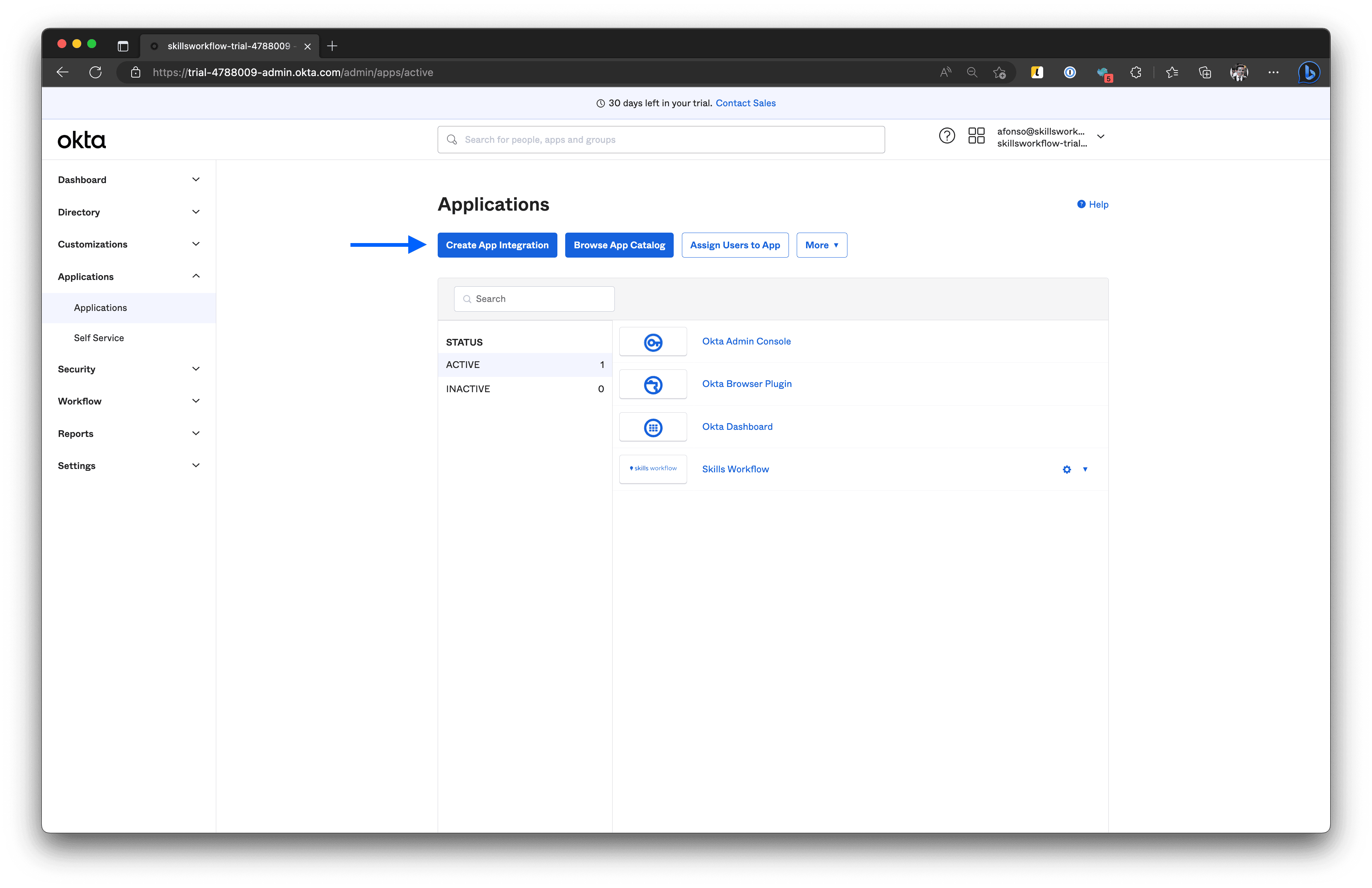Screen dimensions: 1372x888
Task: Open the Collections icon
Action: pos(1205,72)
